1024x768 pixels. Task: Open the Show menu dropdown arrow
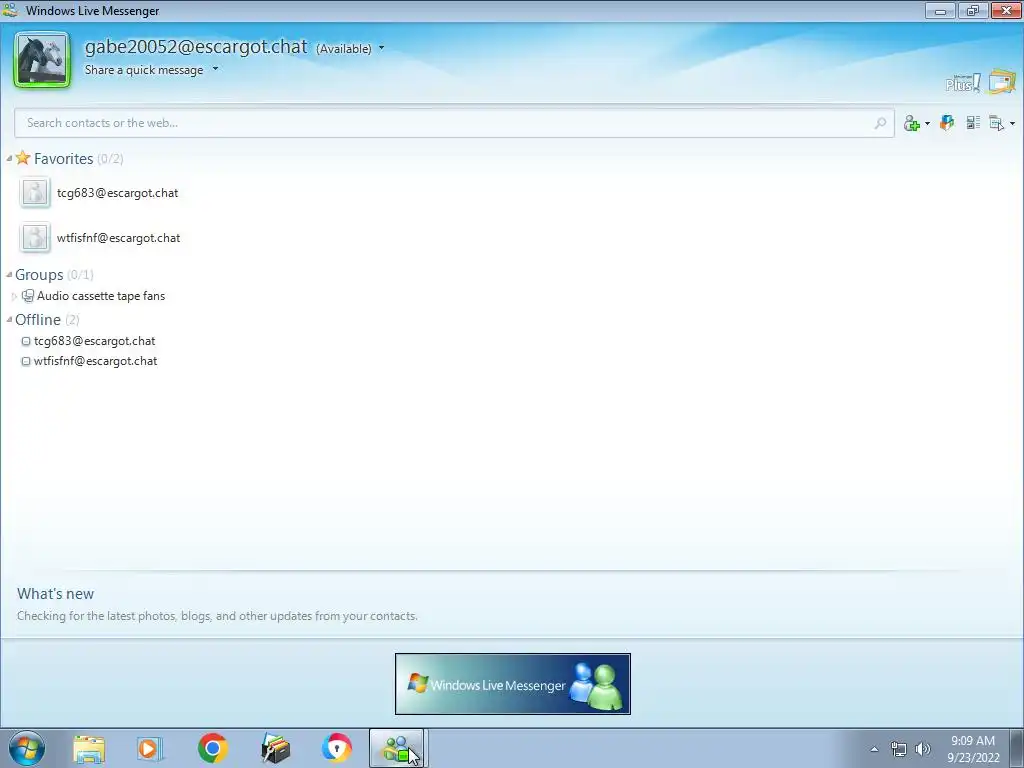pyautogui.click(x=1012, y=123)
